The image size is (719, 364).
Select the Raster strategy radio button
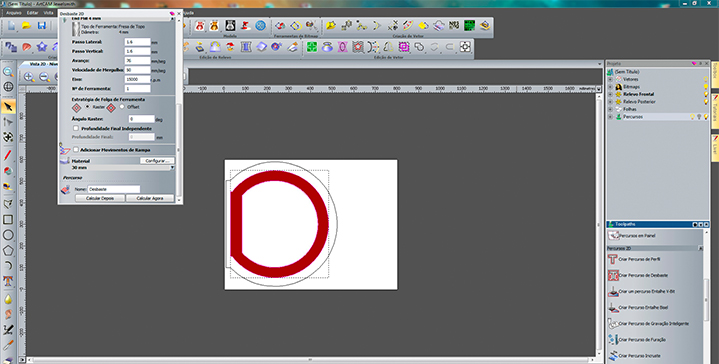pos(88,106)
